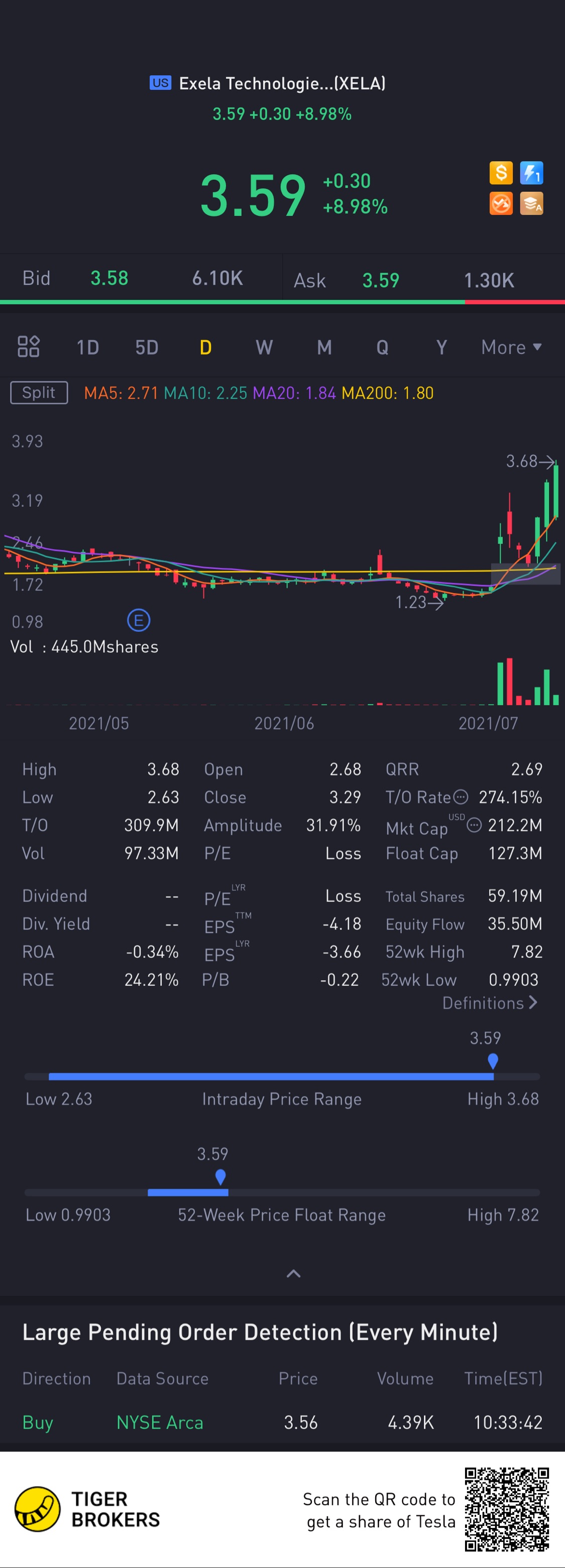Tap the yellow dollar sign badge icon
Viewport: 565px width, 1568px height.
500,173
